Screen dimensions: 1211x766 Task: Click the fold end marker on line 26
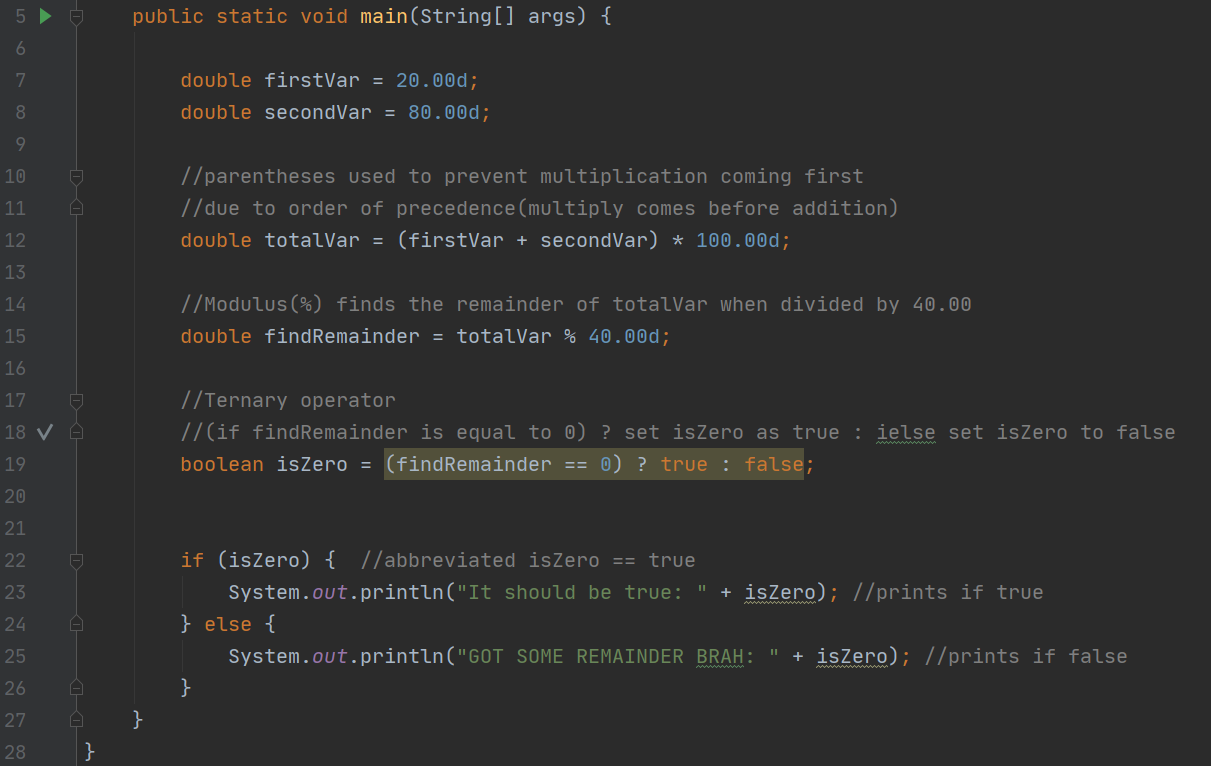coord(77,688)
